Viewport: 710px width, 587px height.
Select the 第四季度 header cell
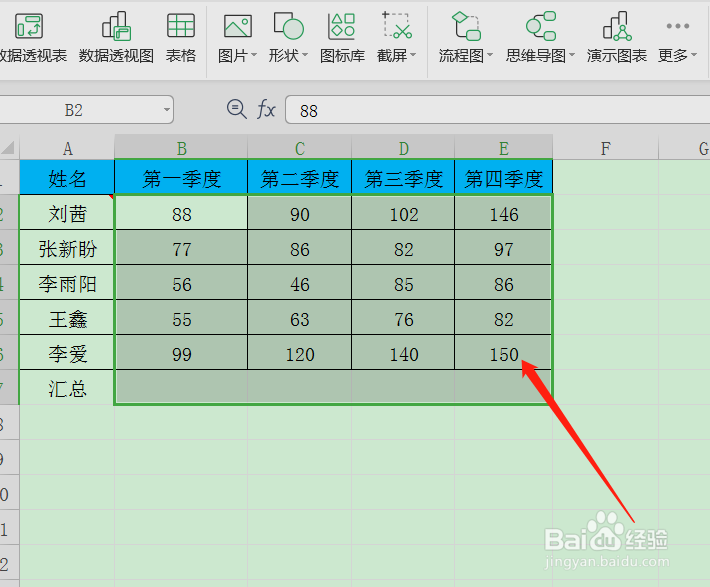pos(504,178)
